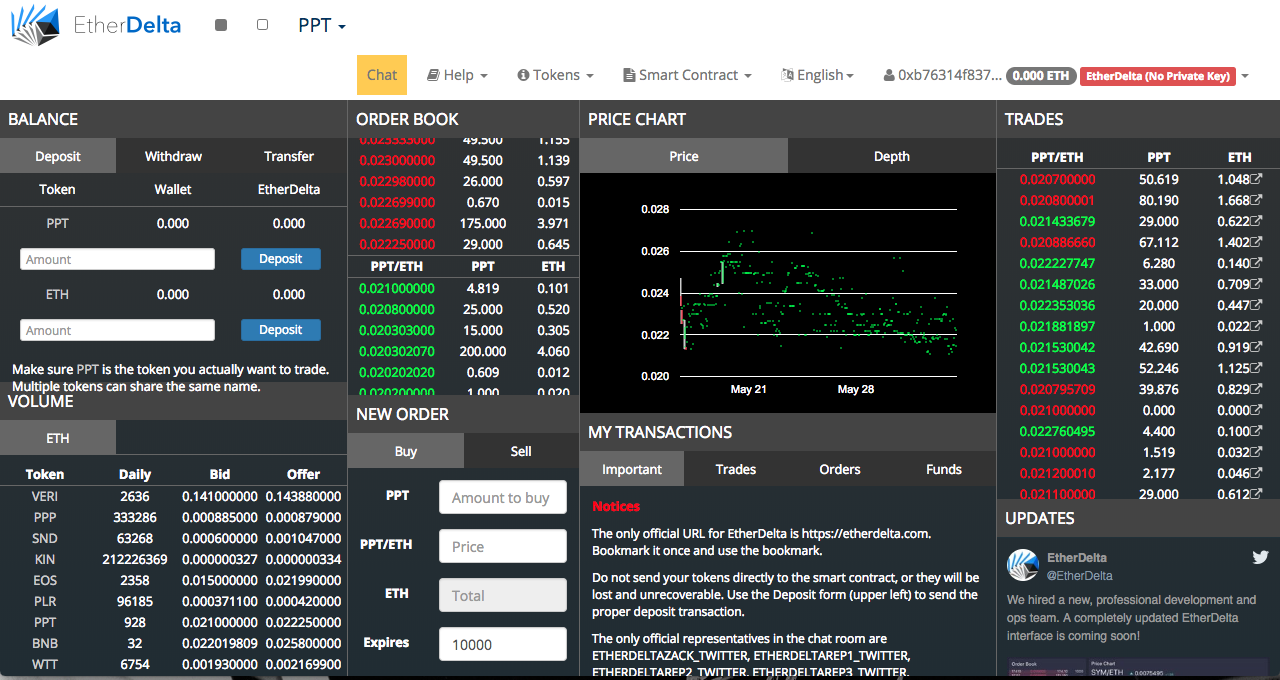Viewport: 1280px width, 680px height.
Task: Click the Help book icon
Action: 434,75
